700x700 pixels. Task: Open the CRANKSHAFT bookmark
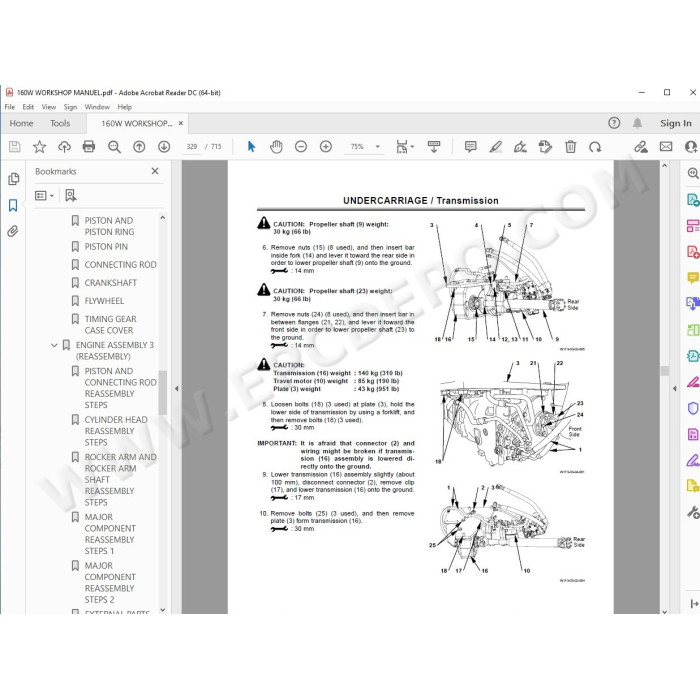110,283
